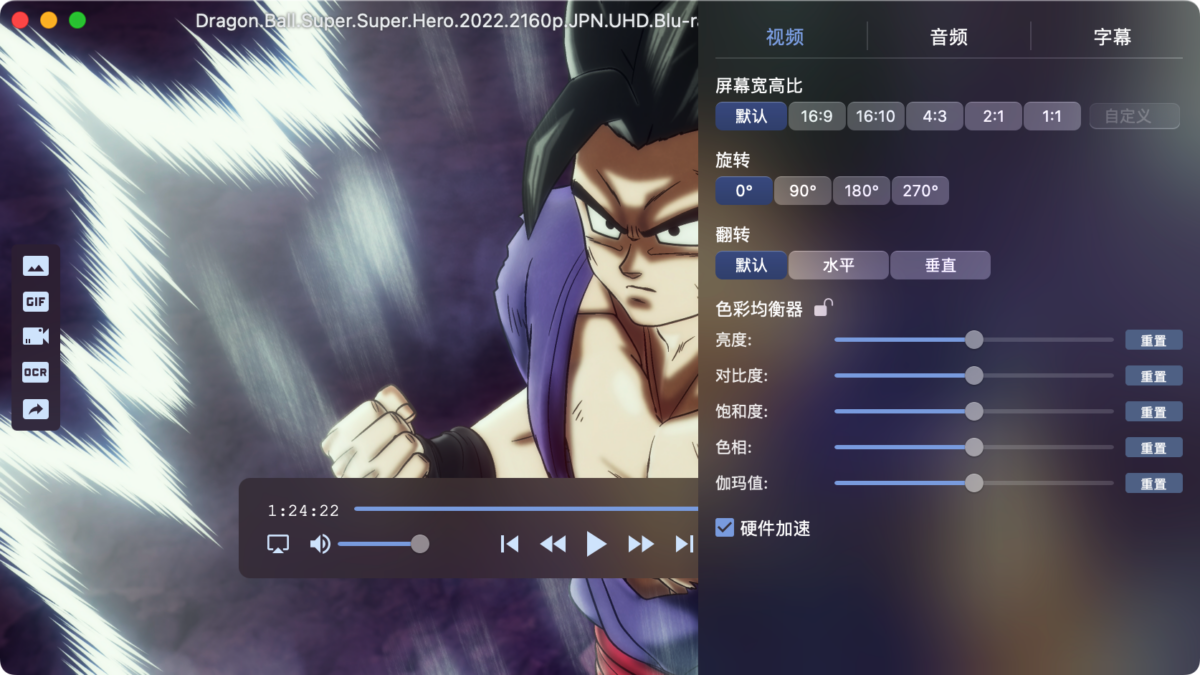The width and height of the screenshot is (1200, 675).
Task: Reset 色相 with its 重置 button
Action: [x=1154, y=447]
